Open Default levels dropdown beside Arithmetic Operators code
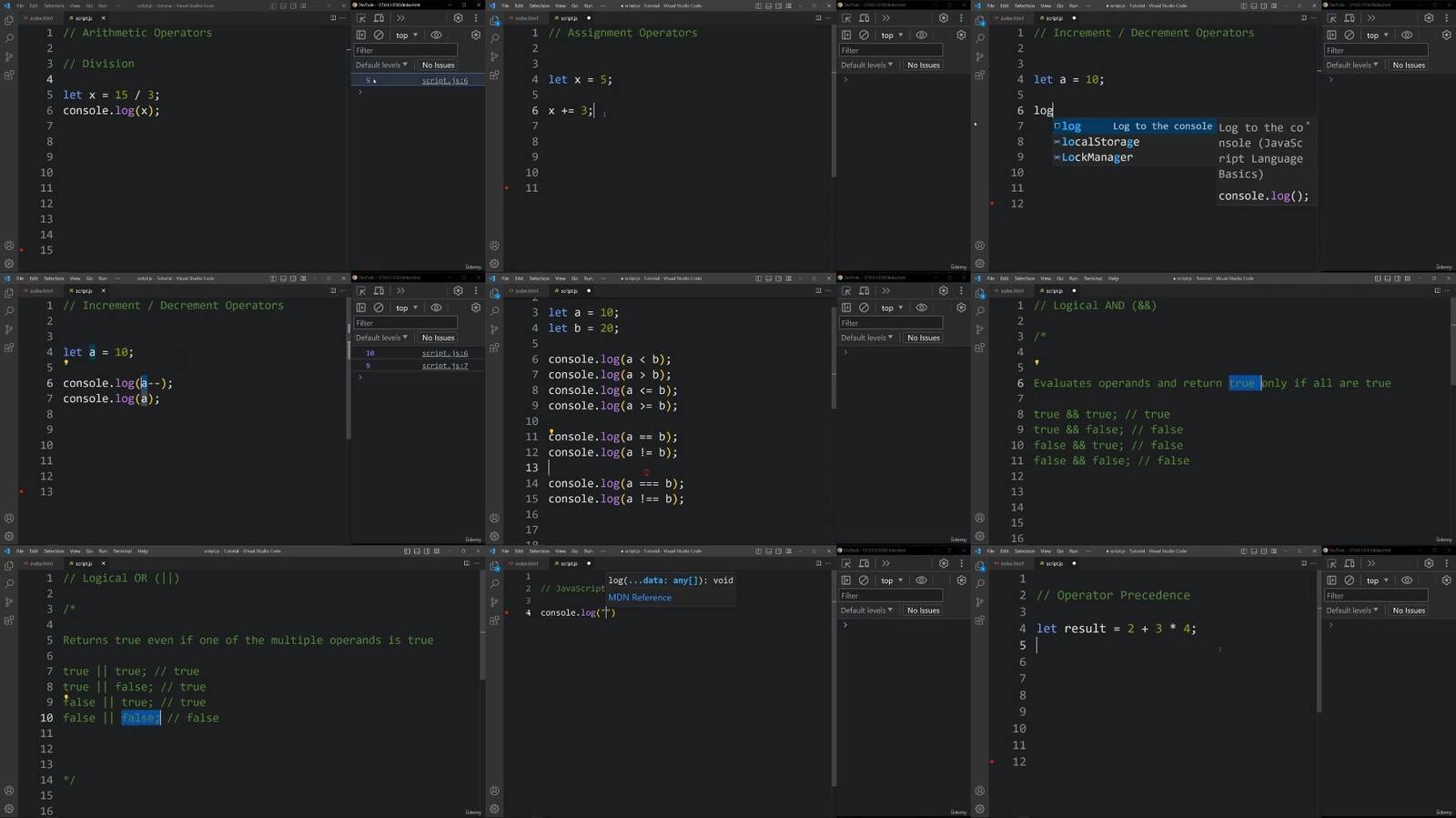 tap(381, 65)
